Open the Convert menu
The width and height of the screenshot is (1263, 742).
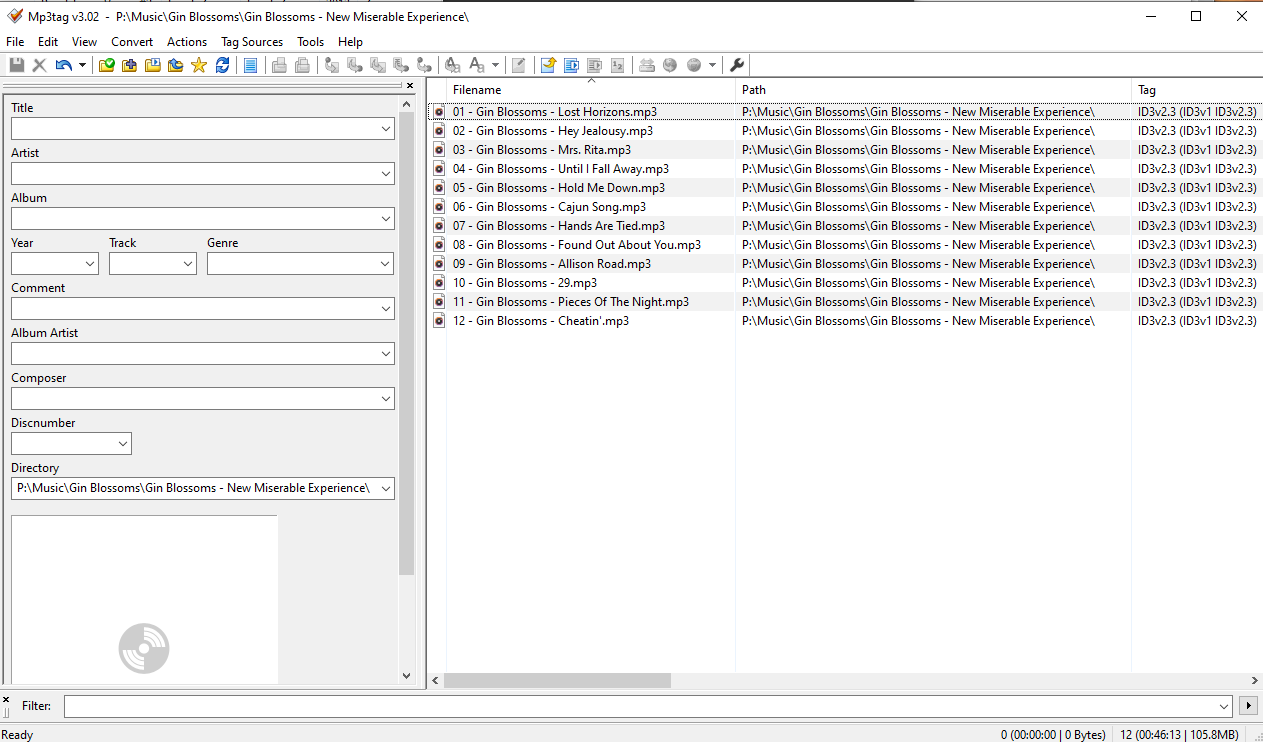pyautogui.click(x=132, y=42)
